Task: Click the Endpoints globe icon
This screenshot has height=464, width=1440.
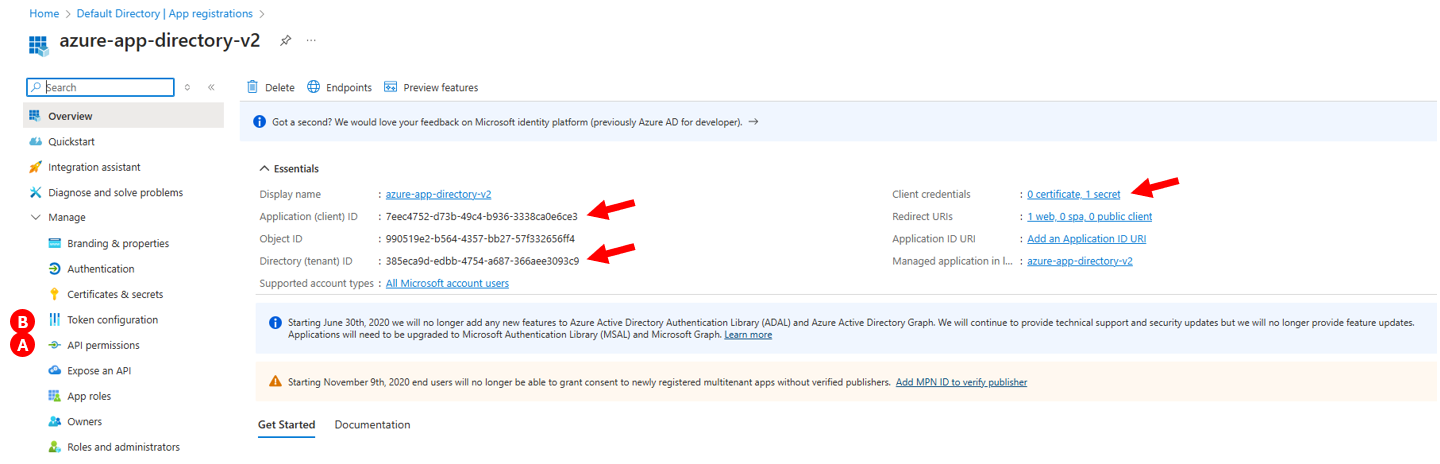Action: click(314, 87)
